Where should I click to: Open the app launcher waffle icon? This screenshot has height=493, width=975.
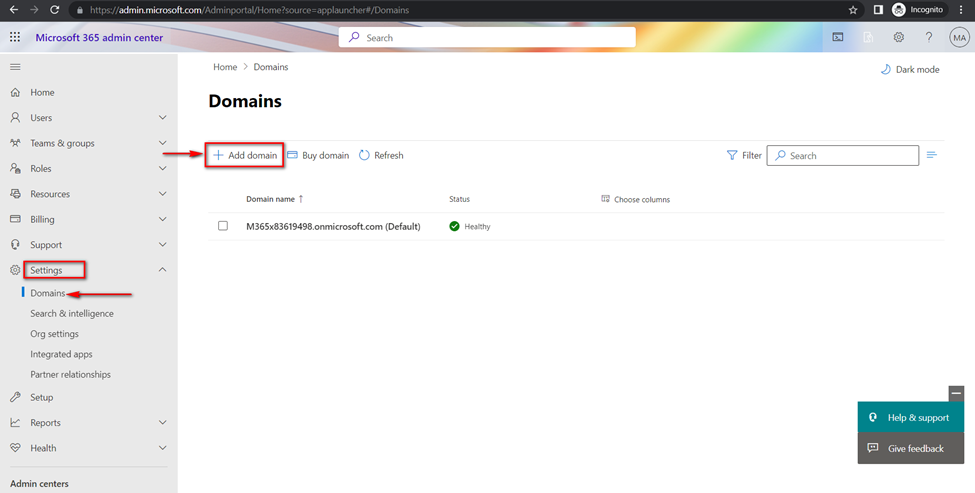15,37
